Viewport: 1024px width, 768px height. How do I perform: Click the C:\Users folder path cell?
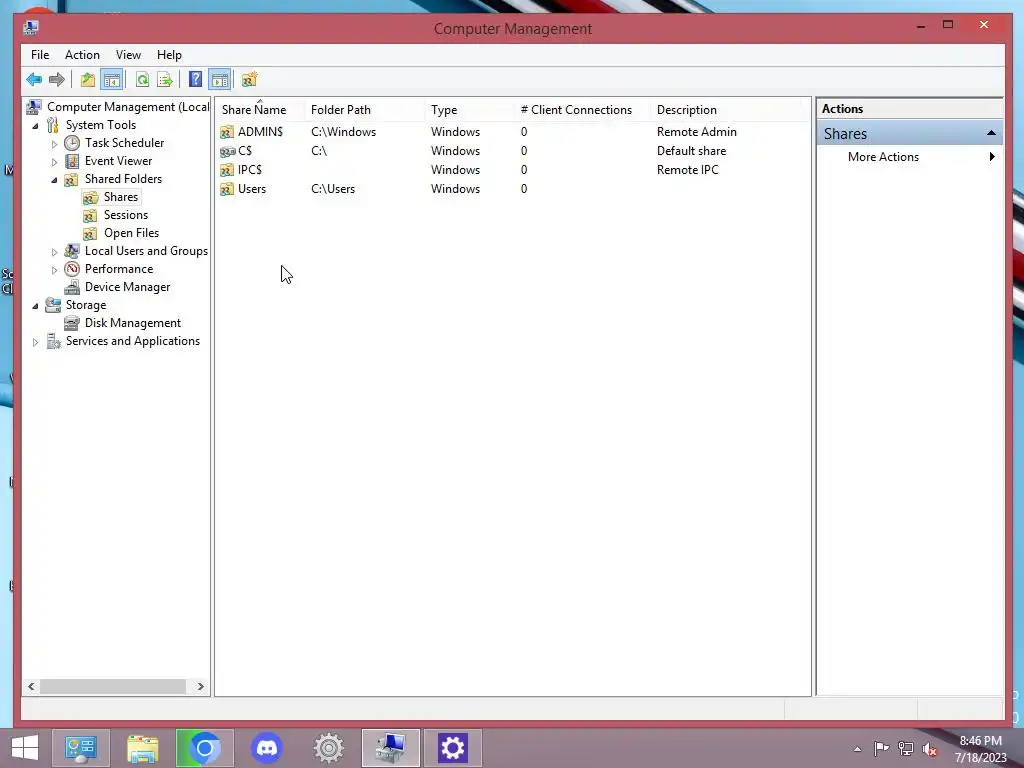point(333,189)
